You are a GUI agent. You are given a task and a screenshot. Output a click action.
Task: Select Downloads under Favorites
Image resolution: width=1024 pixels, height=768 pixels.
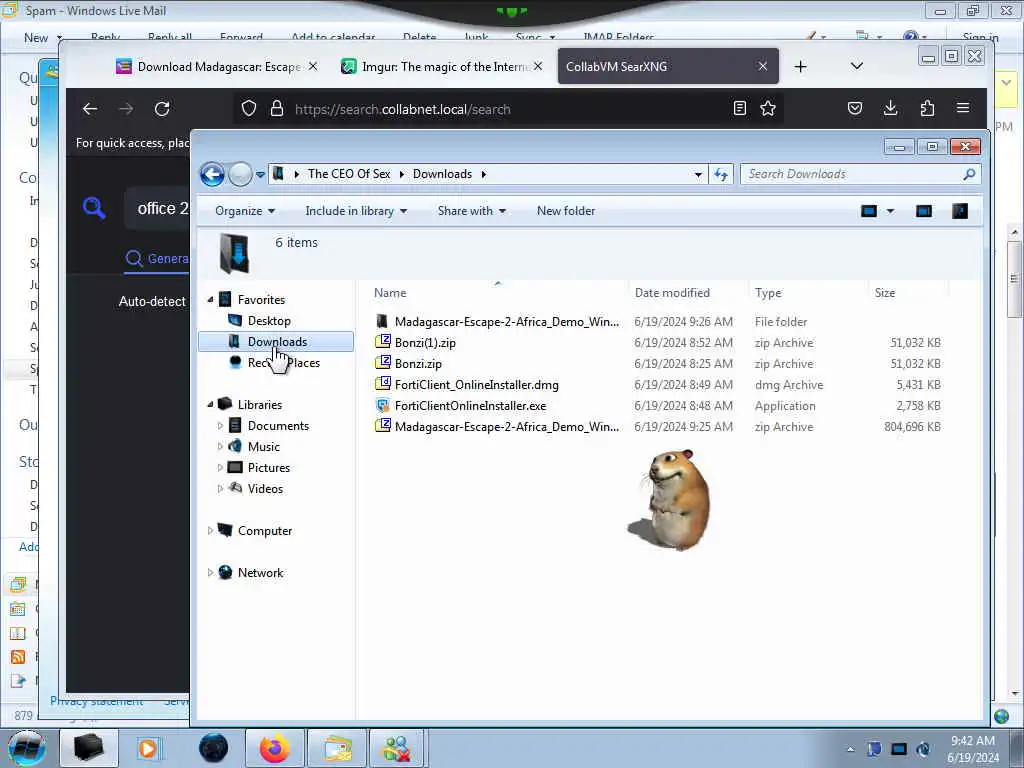point(276,342)
